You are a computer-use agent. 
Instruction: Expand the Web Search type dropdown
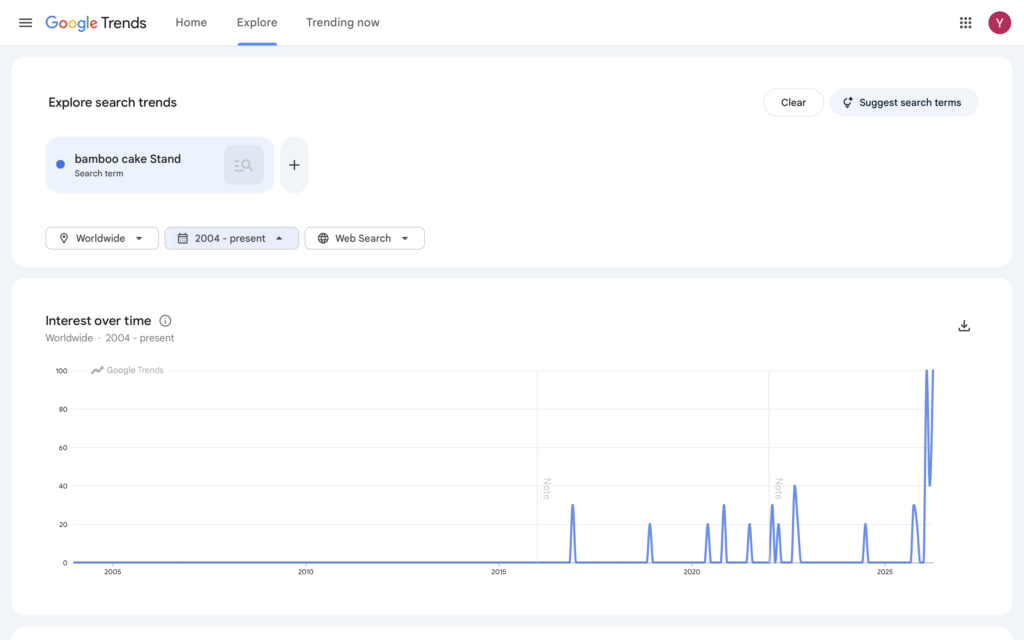click(364, 238)
